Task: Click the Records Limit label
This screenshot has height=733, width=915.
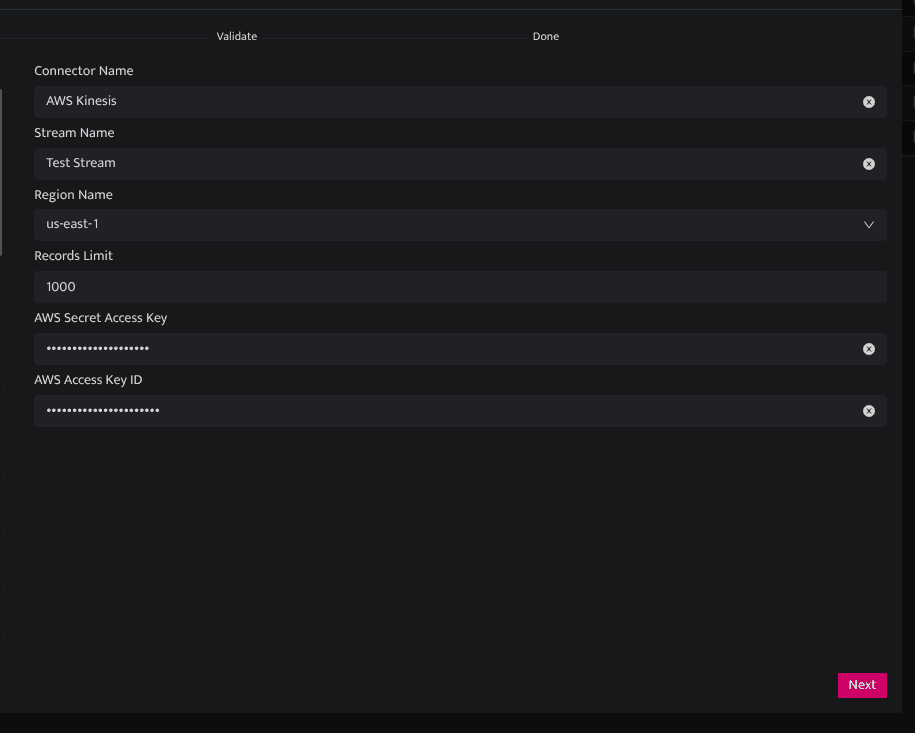Action: coord(73,256)
